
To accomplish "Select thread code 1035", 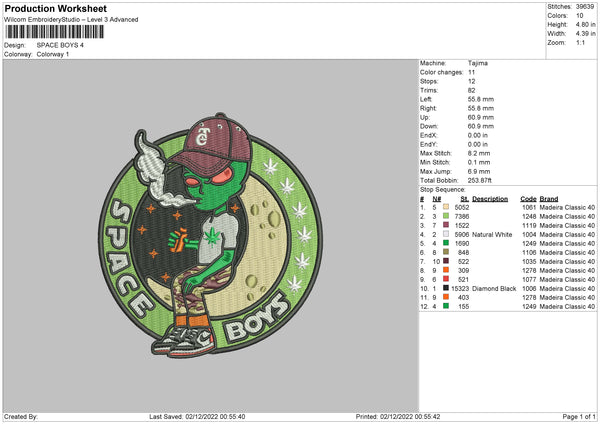I will point(529,261).
